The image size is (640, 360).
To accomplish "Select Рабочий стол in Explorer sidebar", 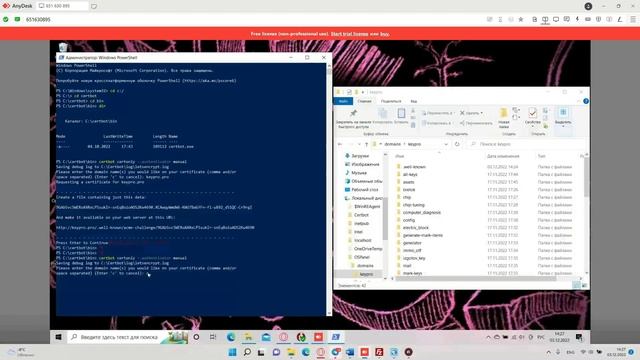I will (x=361, y=190).
